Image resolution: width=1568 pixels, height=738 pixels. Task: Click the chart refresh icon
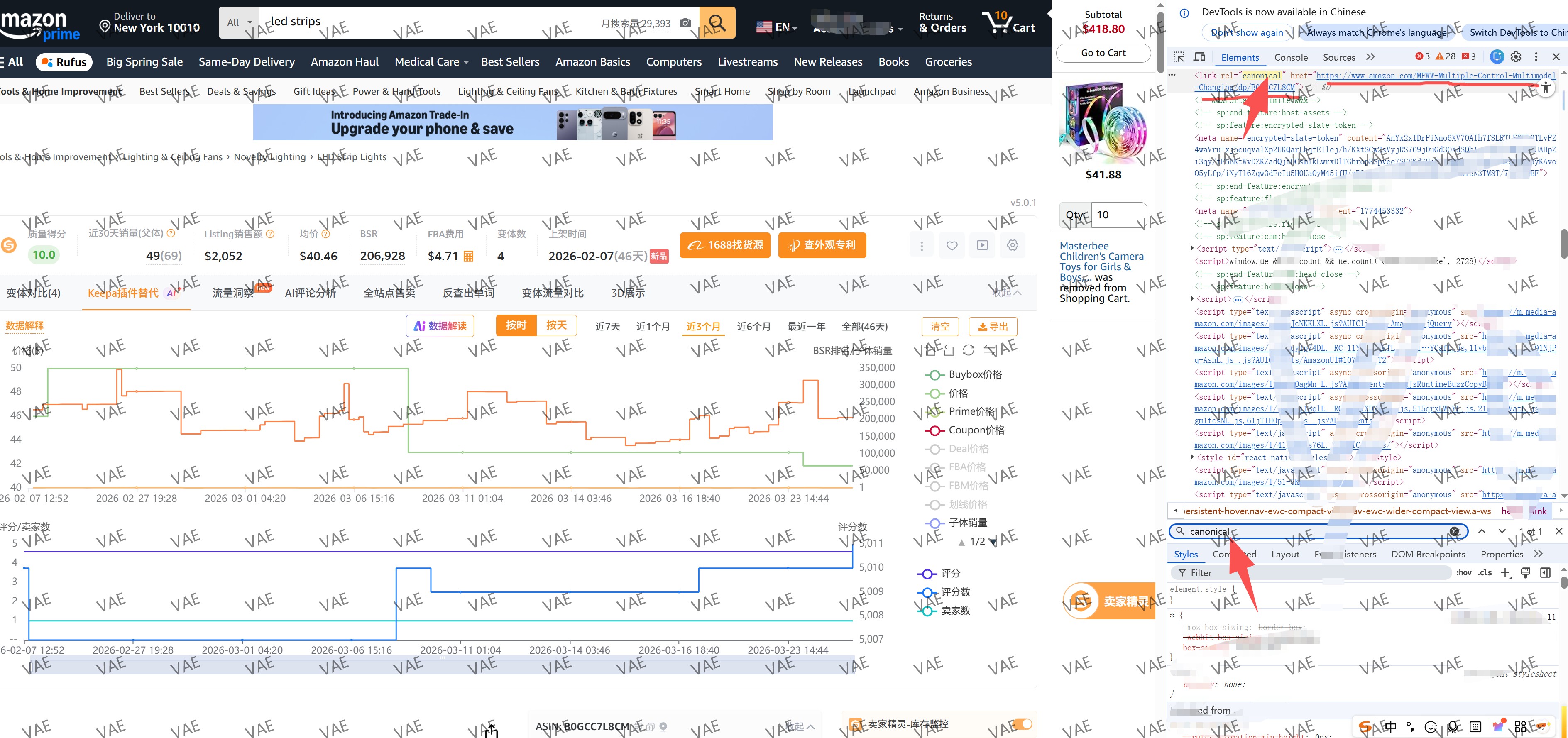969,350
